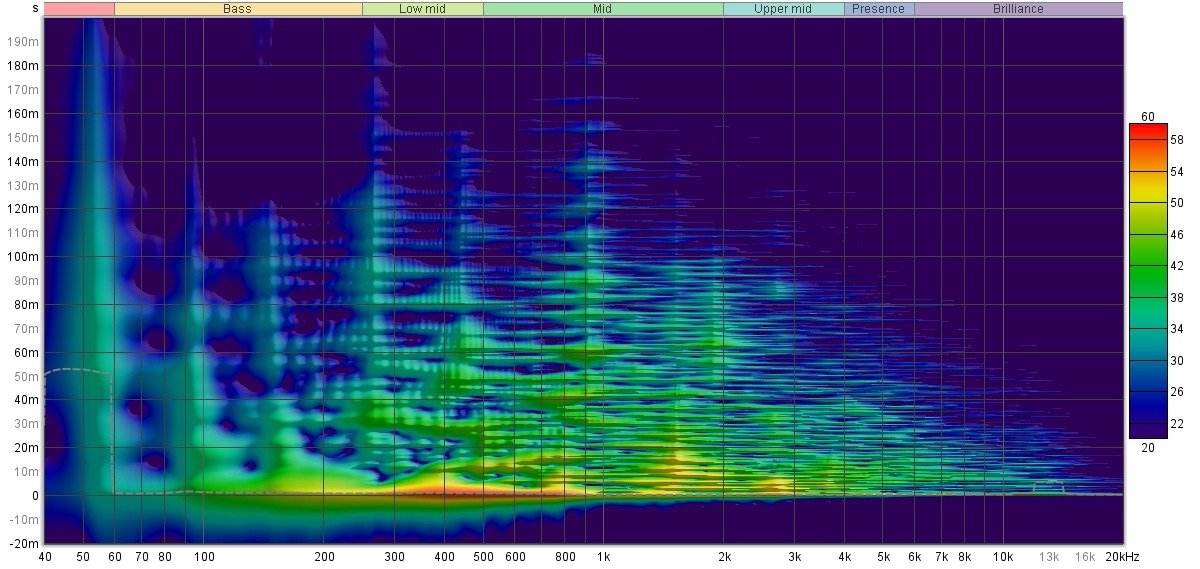
Task: Click the 160m time axis label
Action: pyautogui.click(x=23, y=114)
